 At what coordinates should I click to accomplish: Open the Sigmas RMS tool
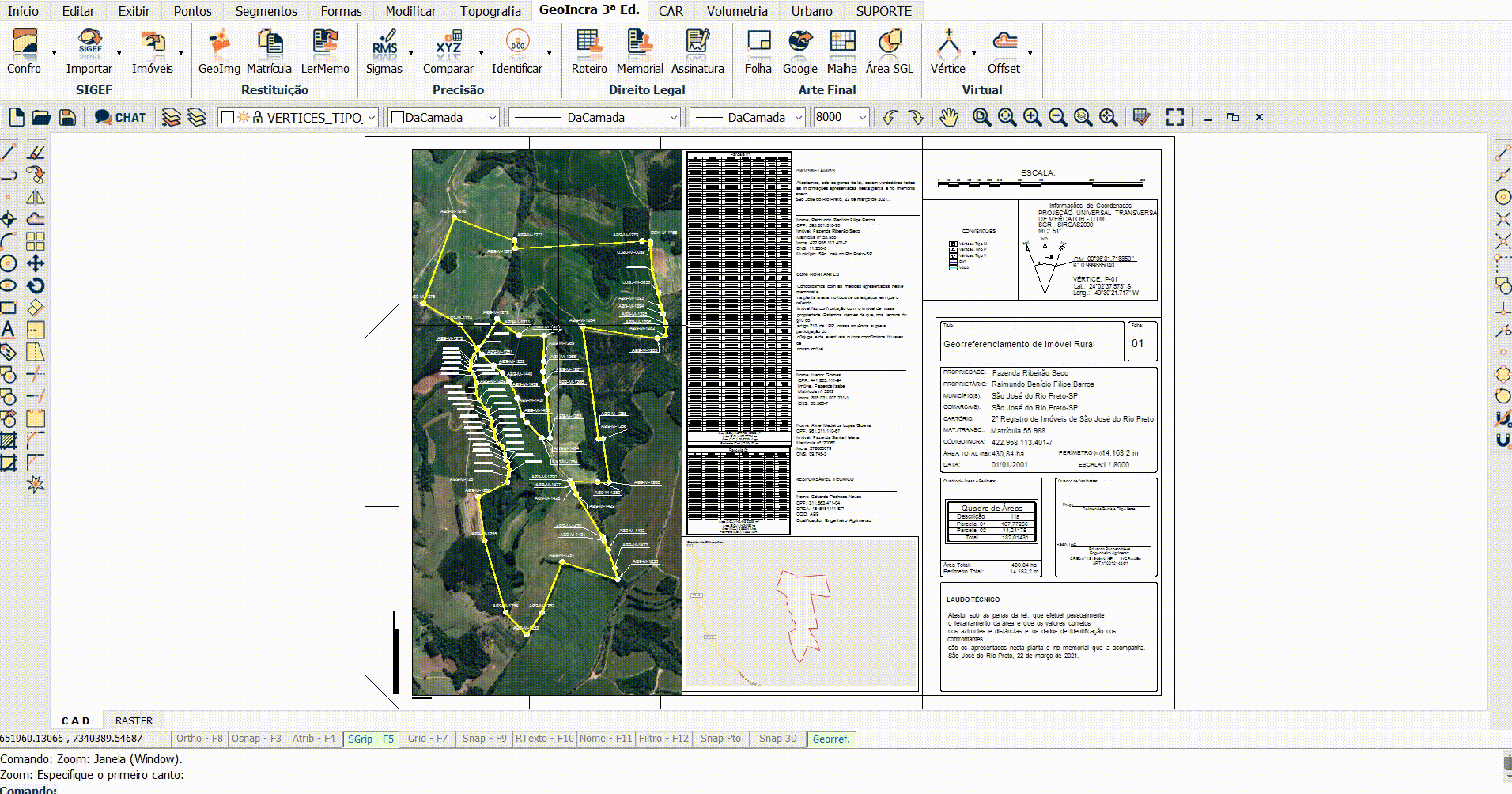pos(384,51)
